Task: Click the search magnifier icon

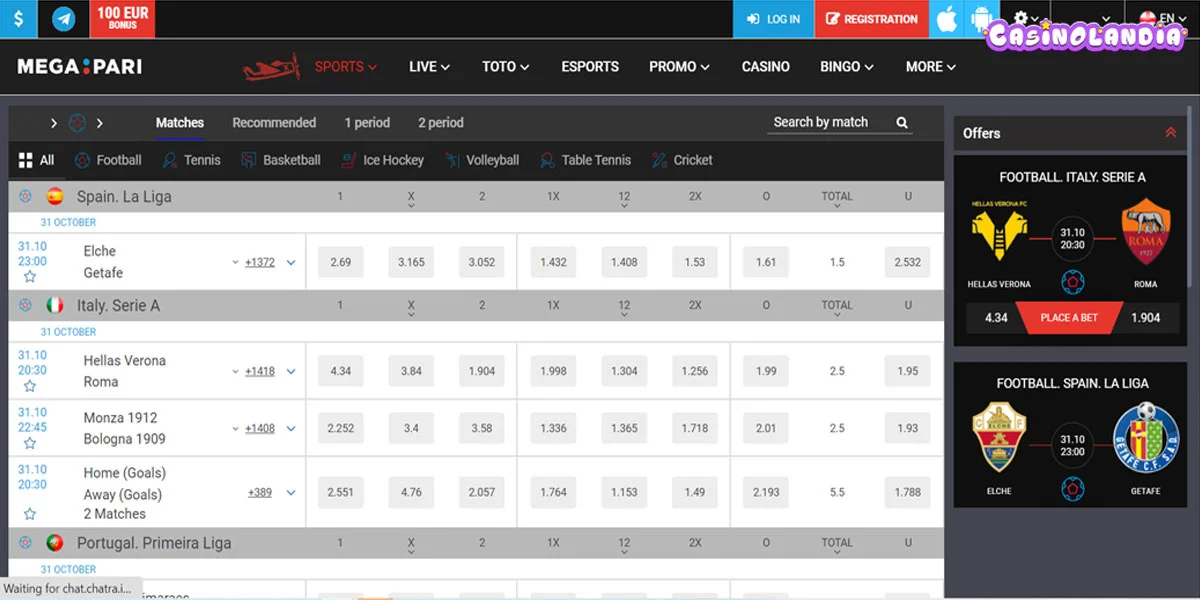Action: [x=902, y=122]
